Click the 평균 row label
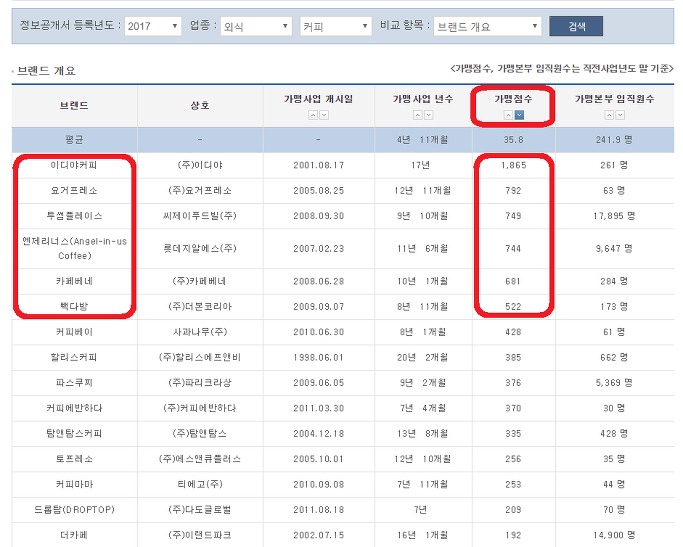This screenshot has width=683, height=547. coord(74,139)
